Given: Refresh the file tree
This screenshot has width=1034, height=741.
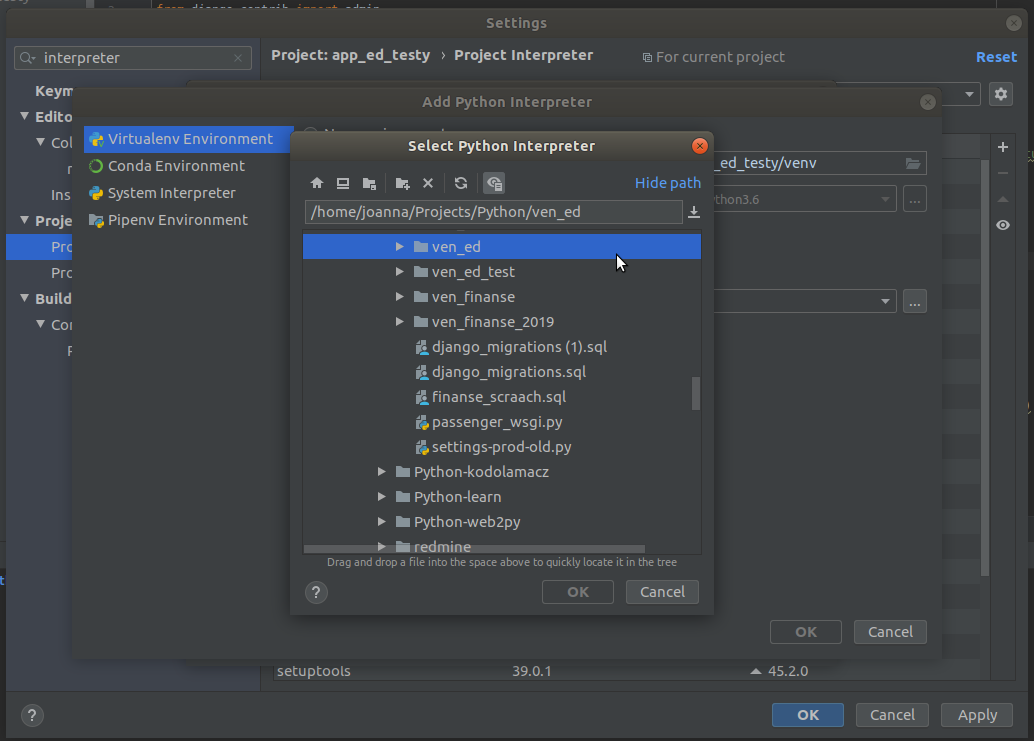Looking at the screenshot, I should point(461,183).
